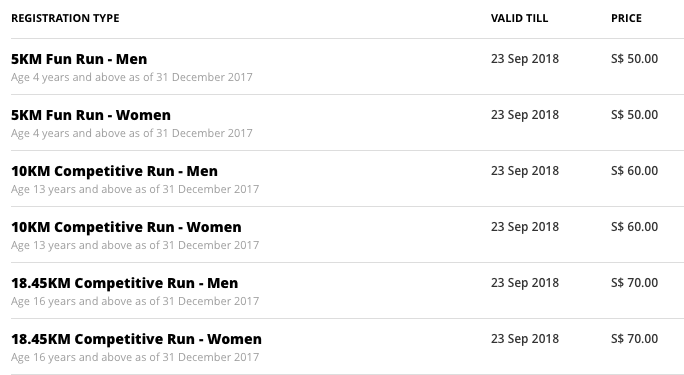This screenshot has height=375, width=684.
Task: Click S$ 70.00 price for 18.45KM Women
Action: [x=634, y=339]
